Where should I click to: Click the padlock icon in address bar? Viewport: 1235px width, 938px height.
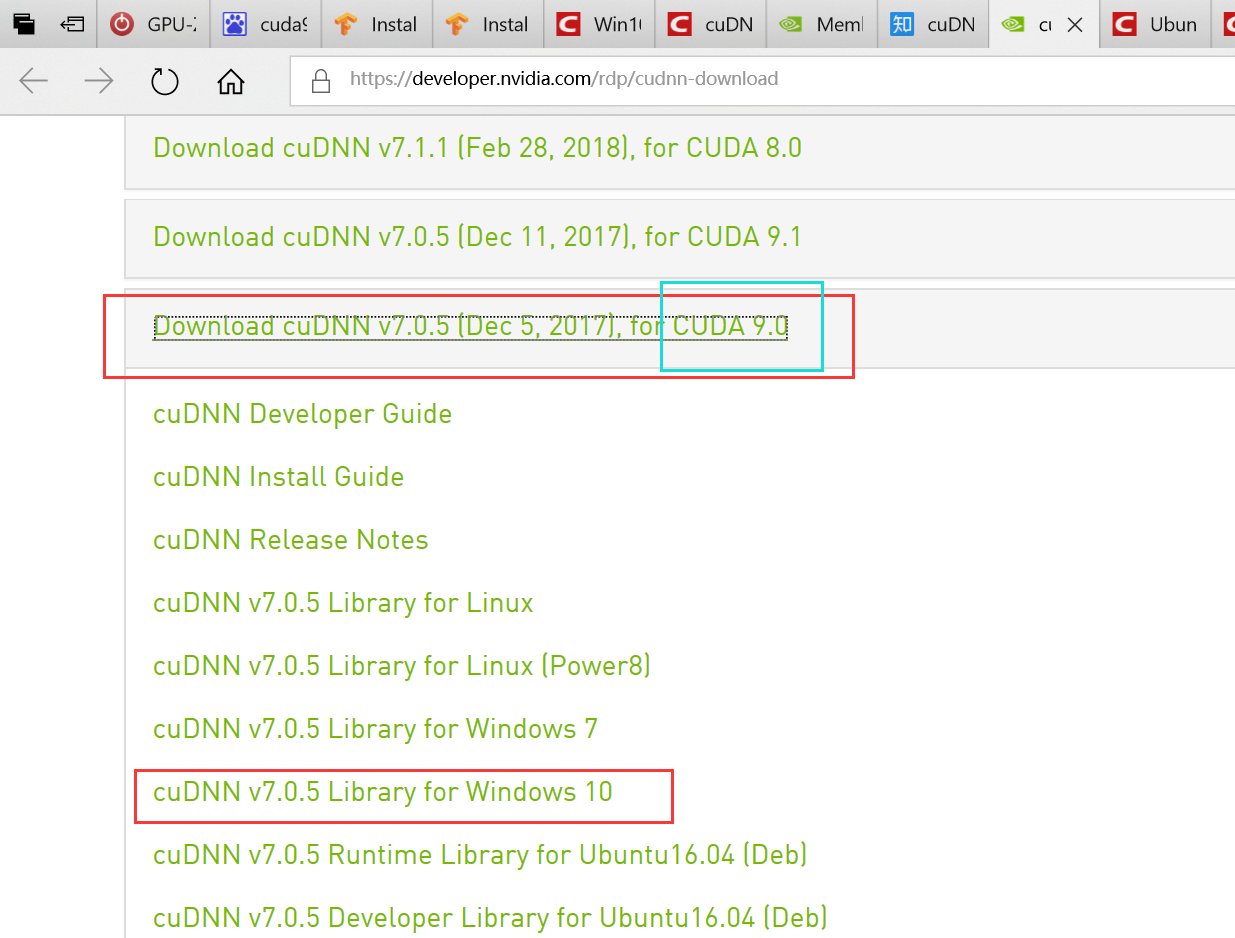(320, 80)
